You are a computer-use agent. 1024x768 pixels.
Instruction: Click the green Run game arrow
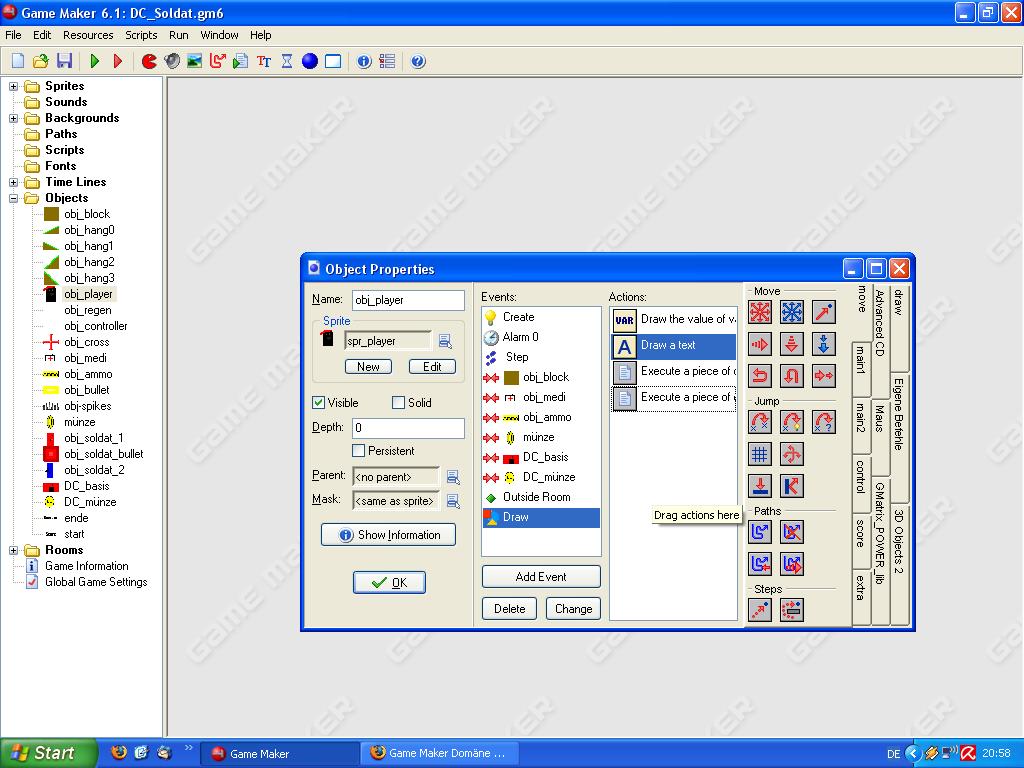tap(95, 61)
